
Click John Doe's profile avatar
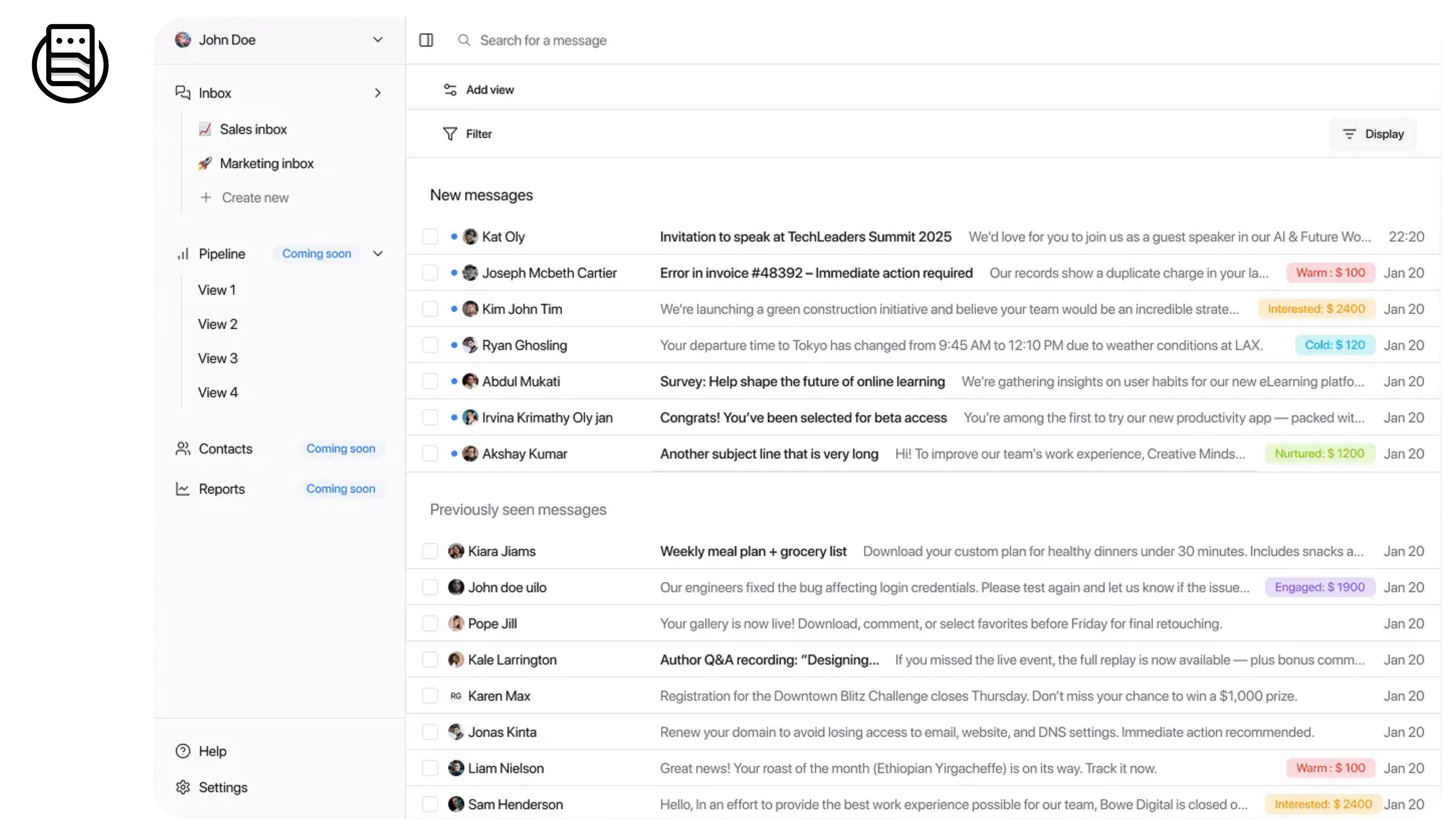click(183, 40)
